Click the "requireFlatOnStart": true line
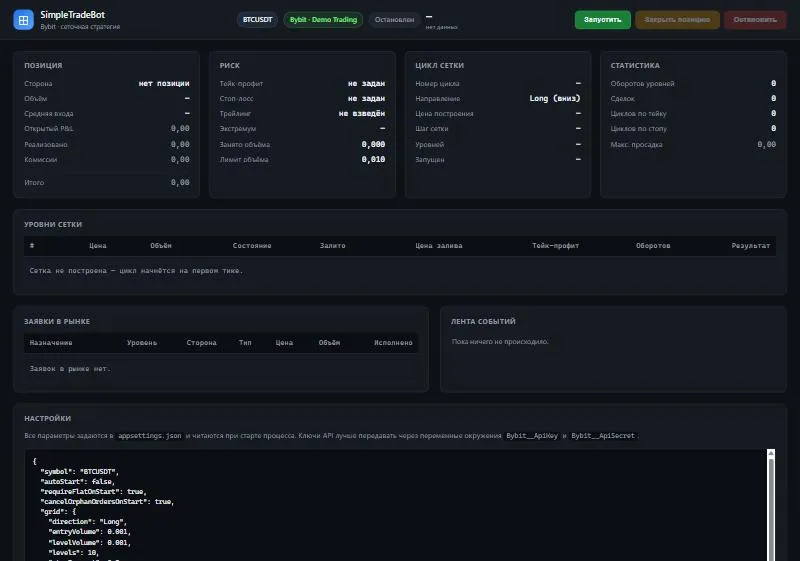The image size is (800, 561). 93,492
